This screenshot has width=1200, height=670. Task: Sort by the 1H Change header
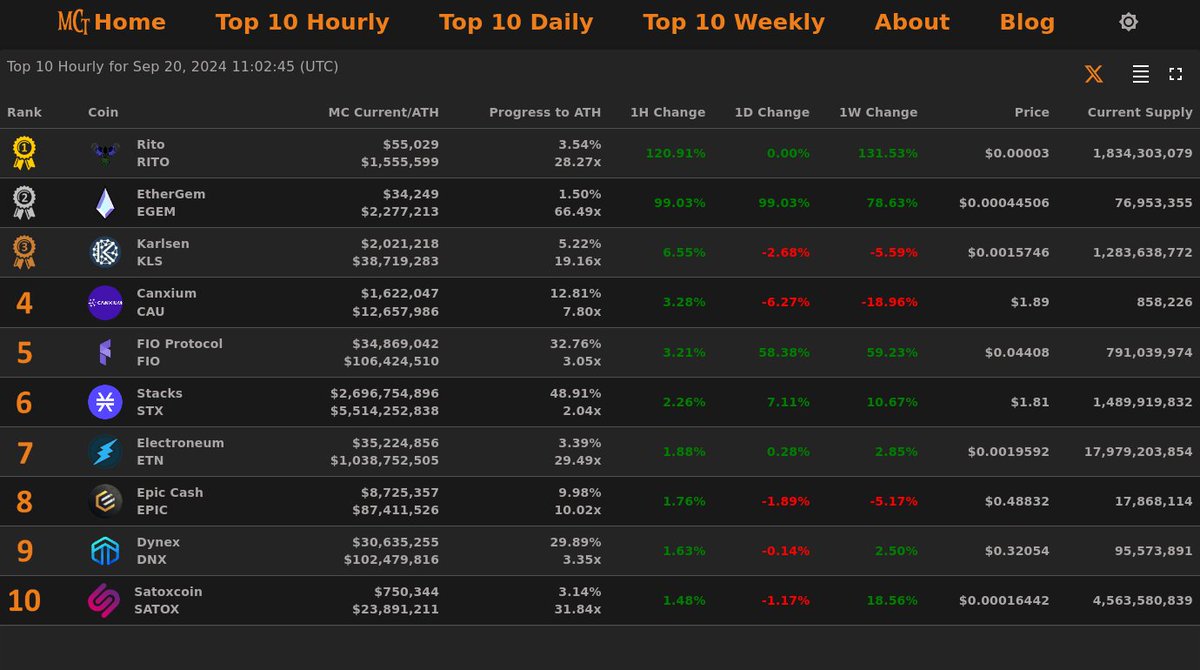[x=668, y=112]
